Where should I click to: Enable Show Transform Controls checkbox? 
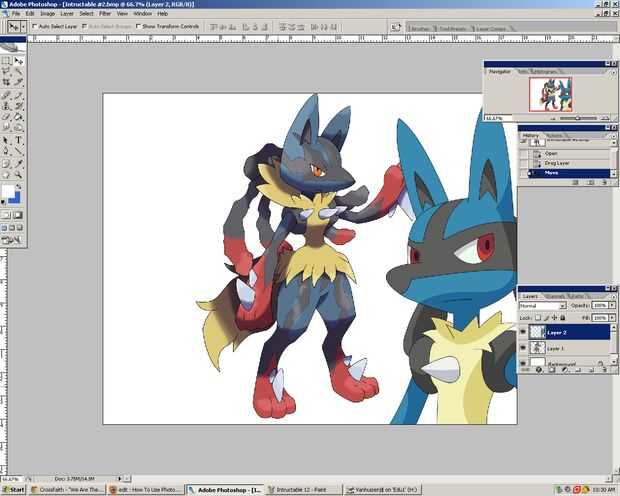138,27
